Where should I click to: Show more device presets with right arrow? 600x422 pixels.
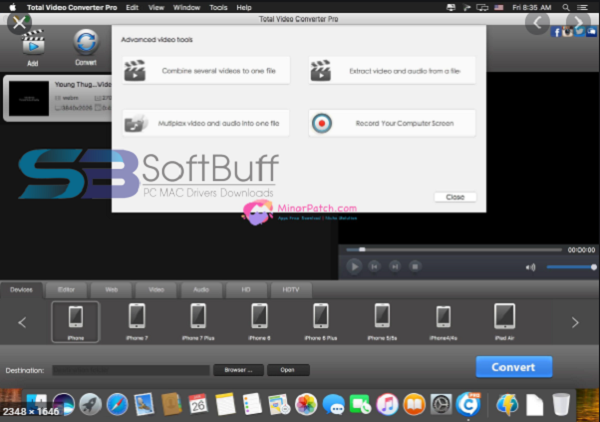575,322
